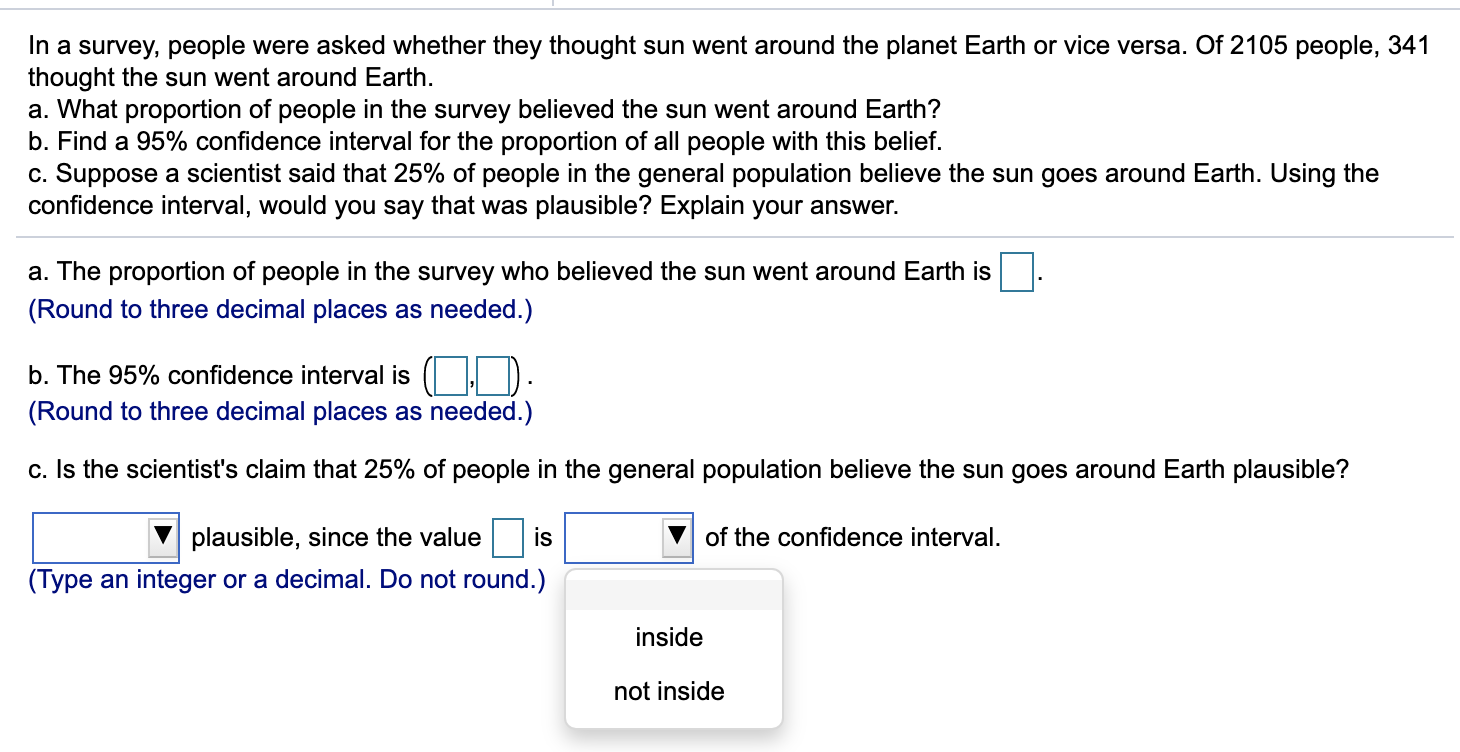Select "inside" from the open dropdown list
The width and height of the screenshot is (1460, 752).
tap(668, 637)
